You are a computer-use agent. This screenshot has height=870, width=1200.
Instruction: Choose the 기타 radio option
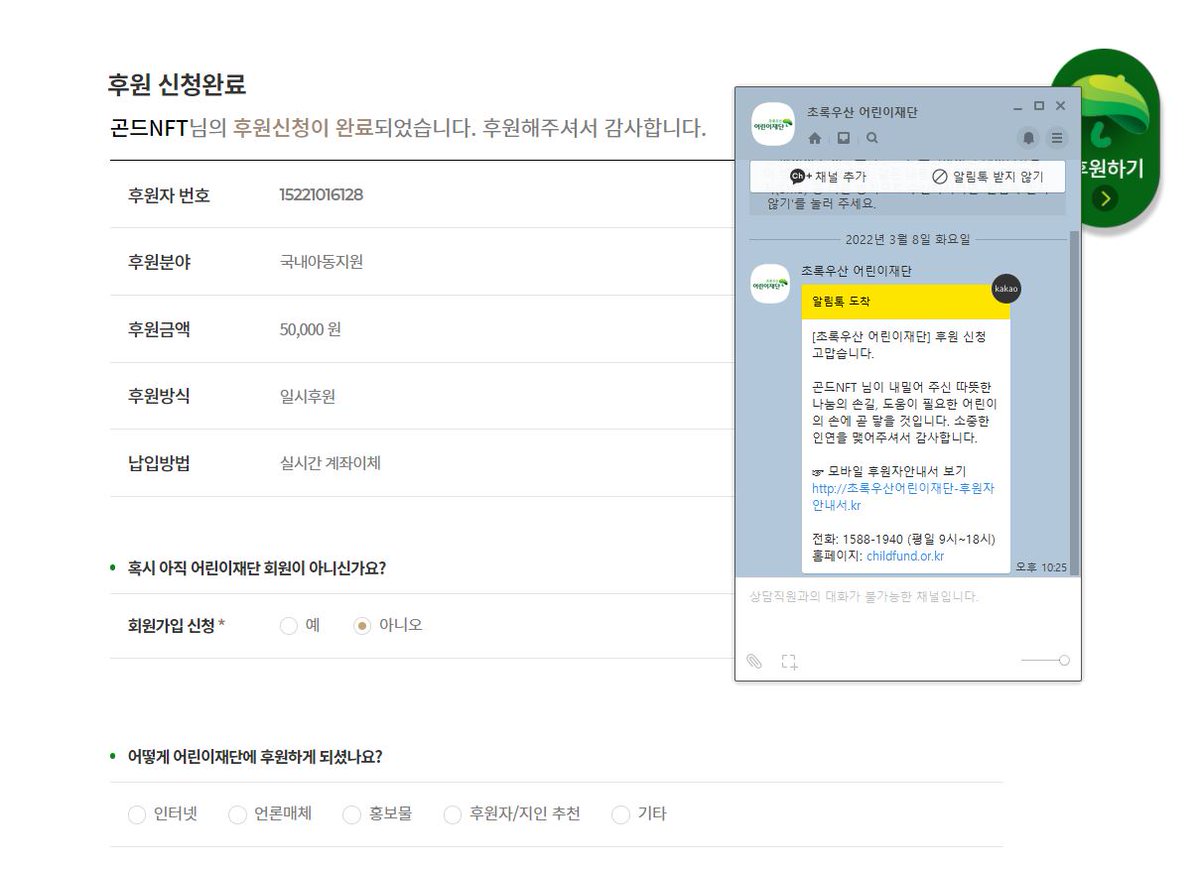pos(621,815)
